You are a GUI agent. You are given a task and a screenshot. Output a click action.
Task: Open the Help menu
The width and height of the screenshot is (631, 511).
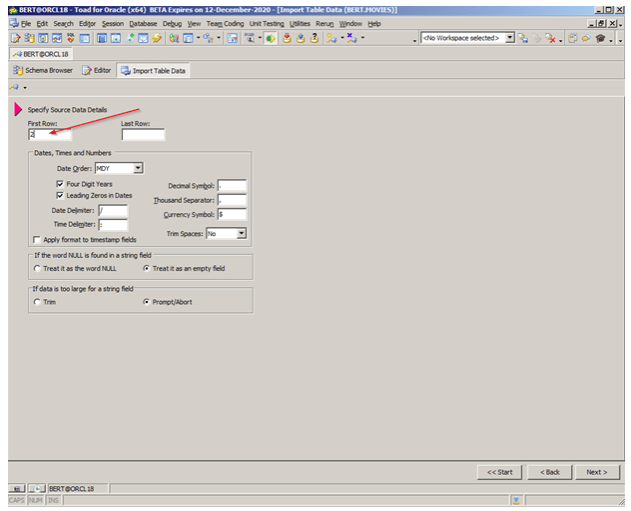click(374, 24)
